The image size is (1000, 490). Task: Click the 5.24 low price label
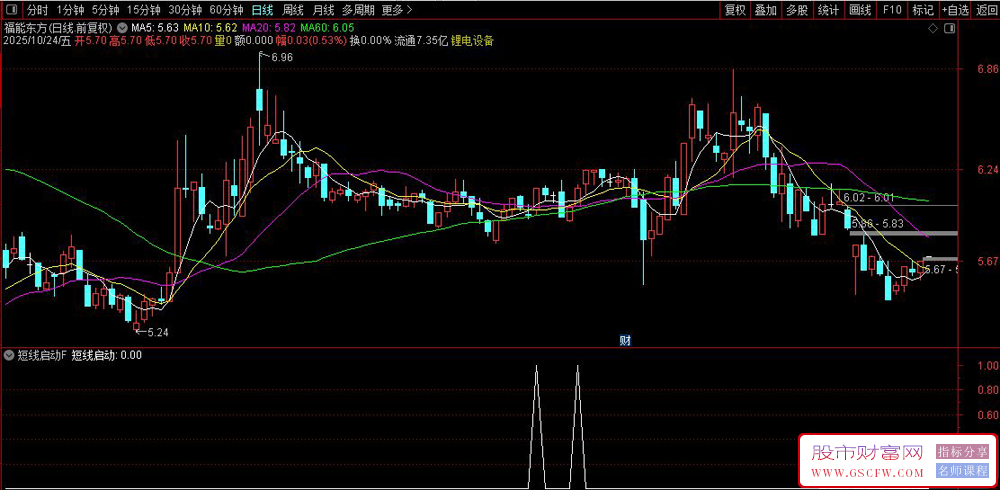[x=158, y=332]
